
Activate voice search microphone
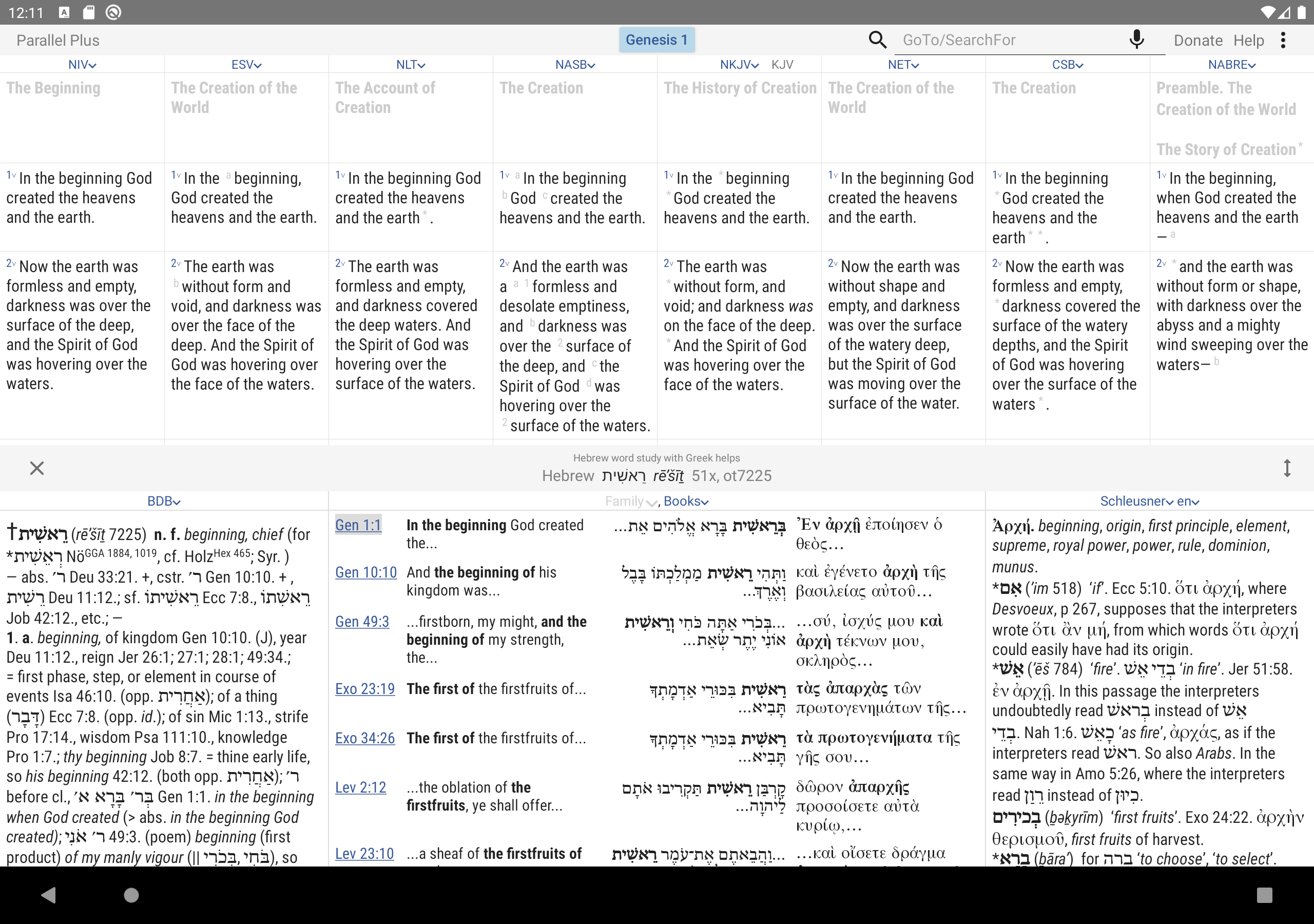(x=1136, y=40)
